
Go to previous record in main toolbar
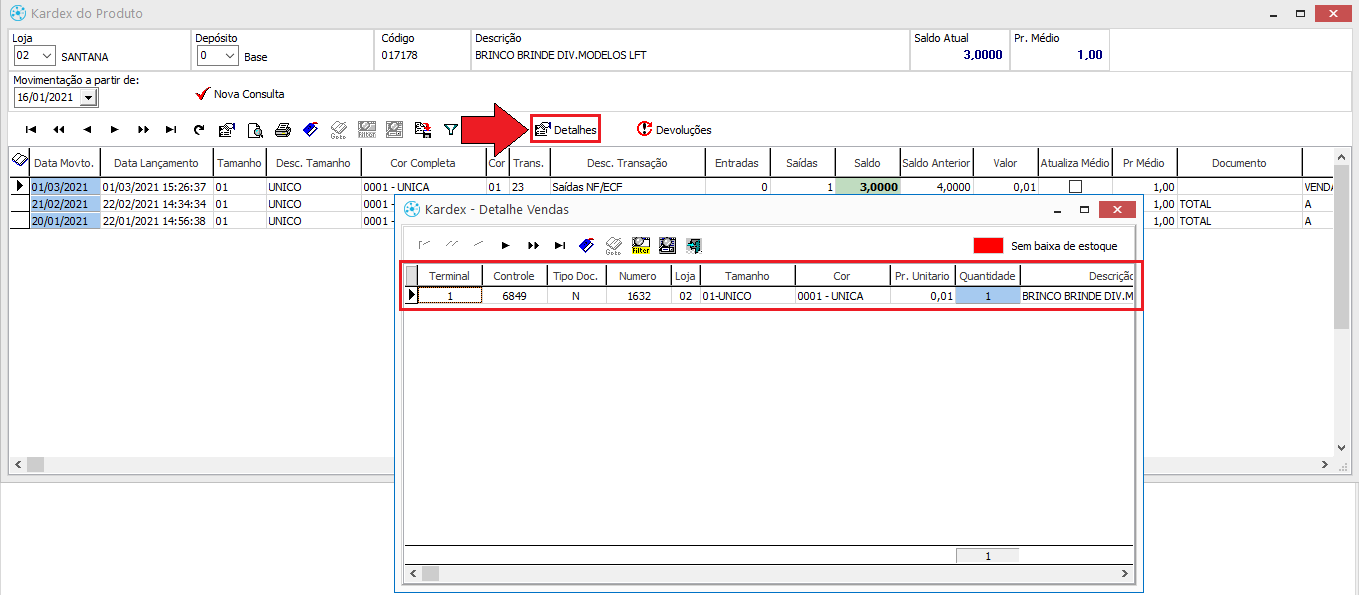[87, 130]
